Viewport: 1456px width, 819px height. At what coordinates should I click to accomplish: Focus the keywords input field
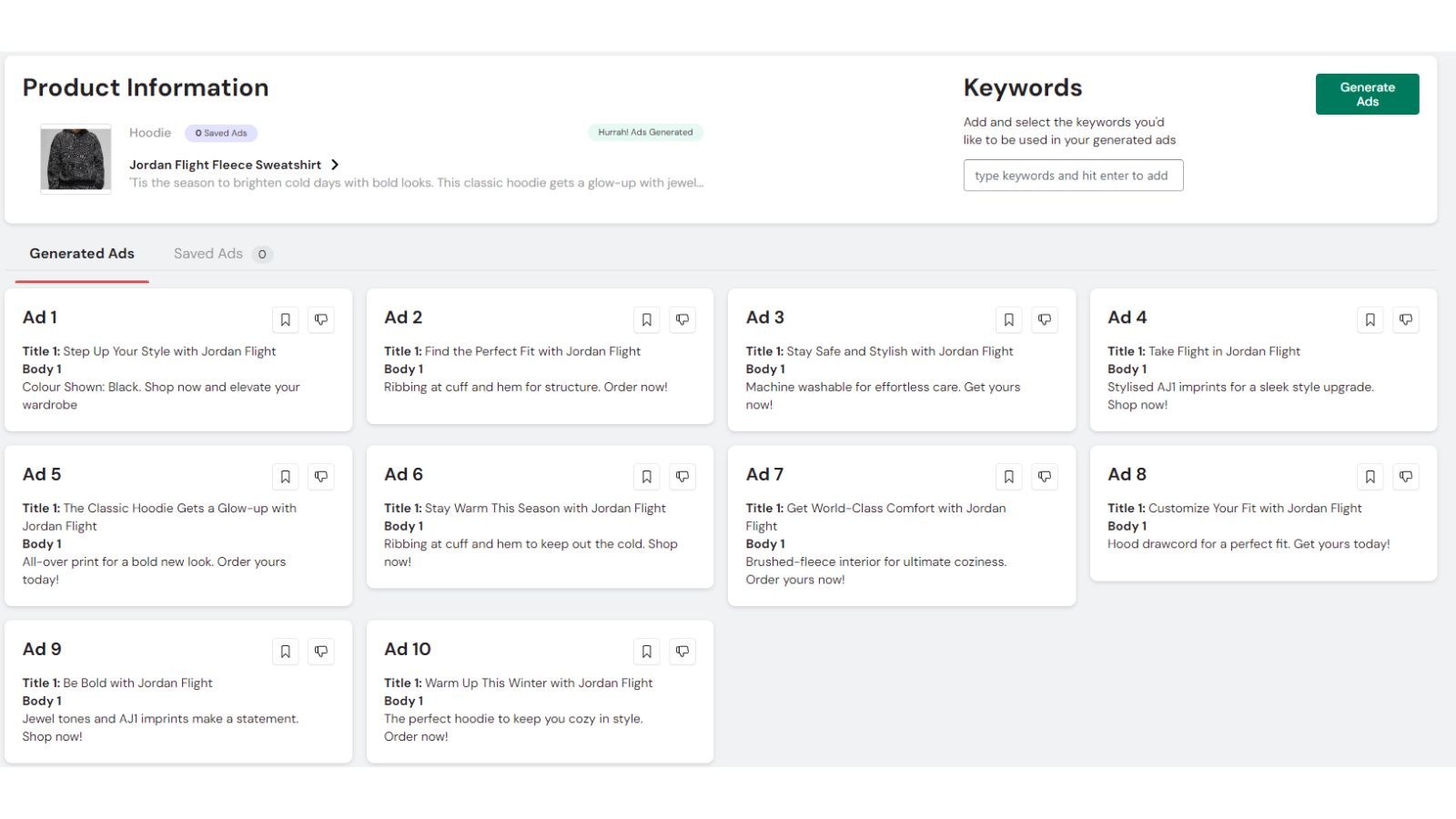click(1073, 176)
